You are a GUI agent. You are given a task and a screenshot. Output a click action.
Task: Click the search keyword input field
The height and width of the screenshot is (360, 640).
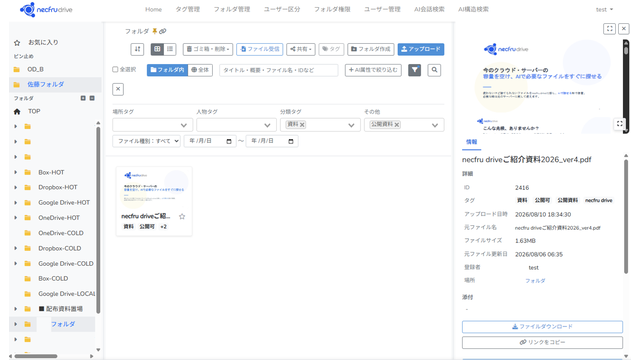279,70
